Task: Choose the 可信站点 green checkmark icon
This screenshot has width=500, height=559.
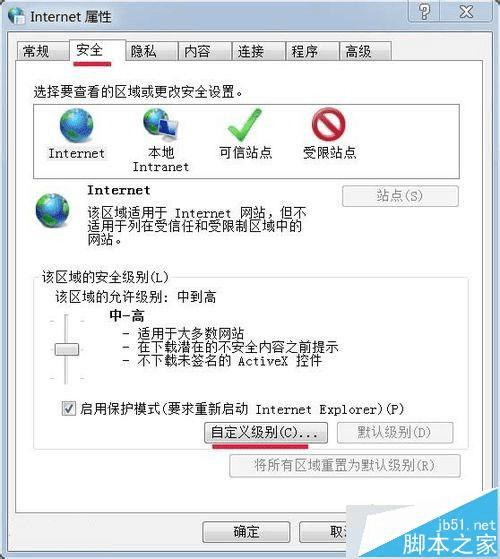Action: tap(245, 124)
